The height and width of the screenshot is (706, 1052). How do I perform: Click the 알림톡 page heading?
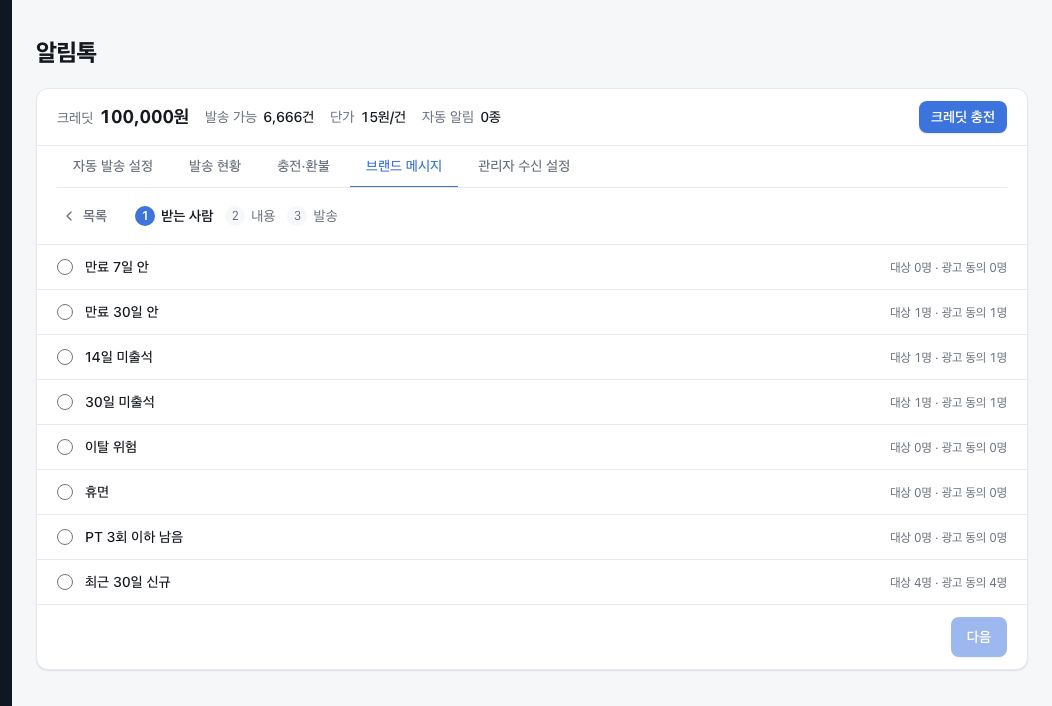[66, 52]
